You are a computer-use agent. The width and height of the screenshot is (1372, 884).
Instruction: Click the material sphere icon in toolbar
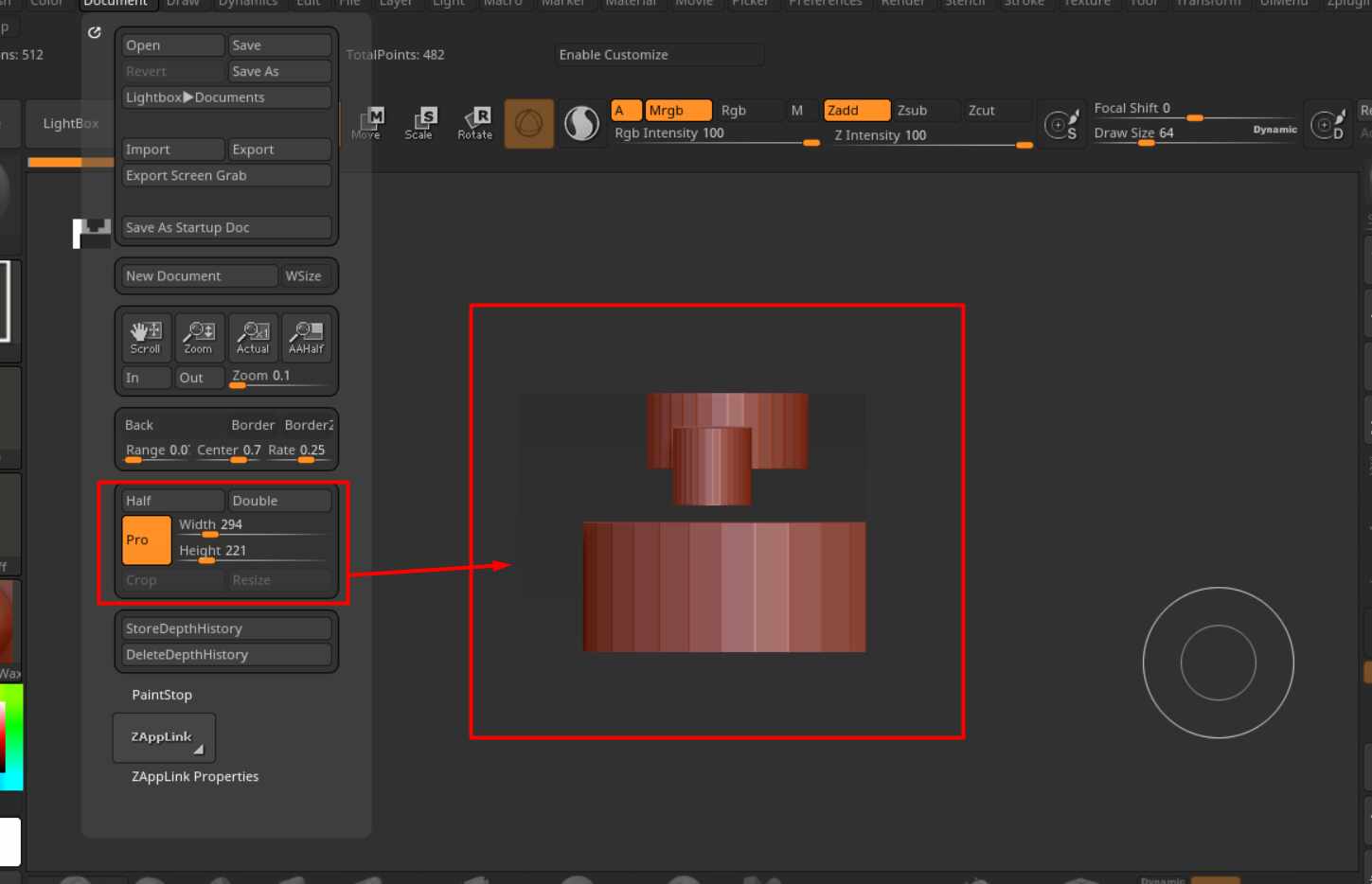click(x=581, y=124)
